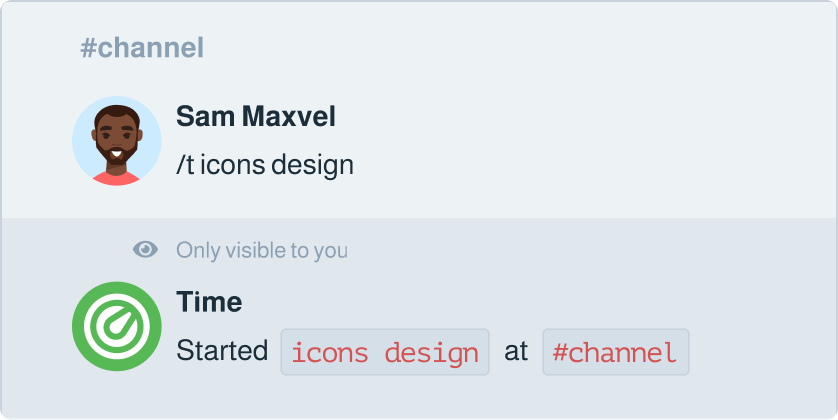
Task: Open the #channel header title
Action: click(x=142, y=47)
